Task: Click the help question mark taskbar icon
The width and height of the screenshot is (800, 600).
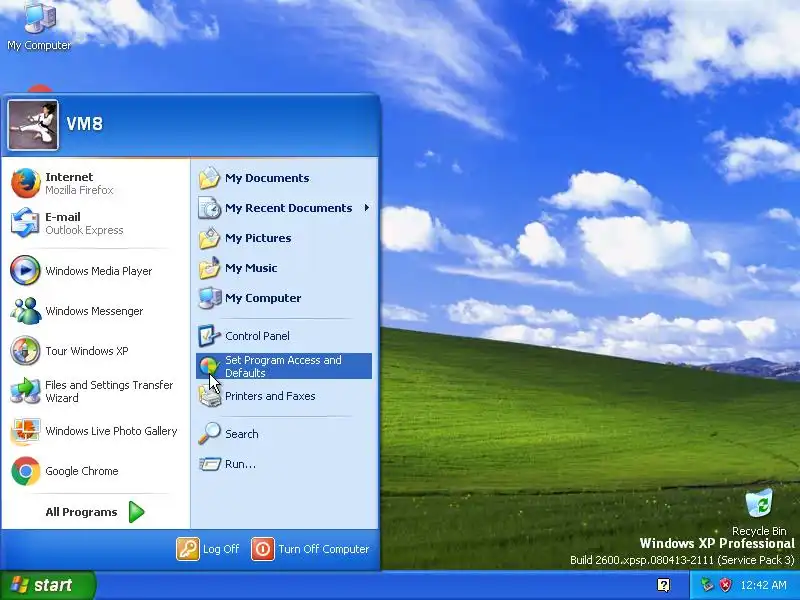Action: [663, 585]
